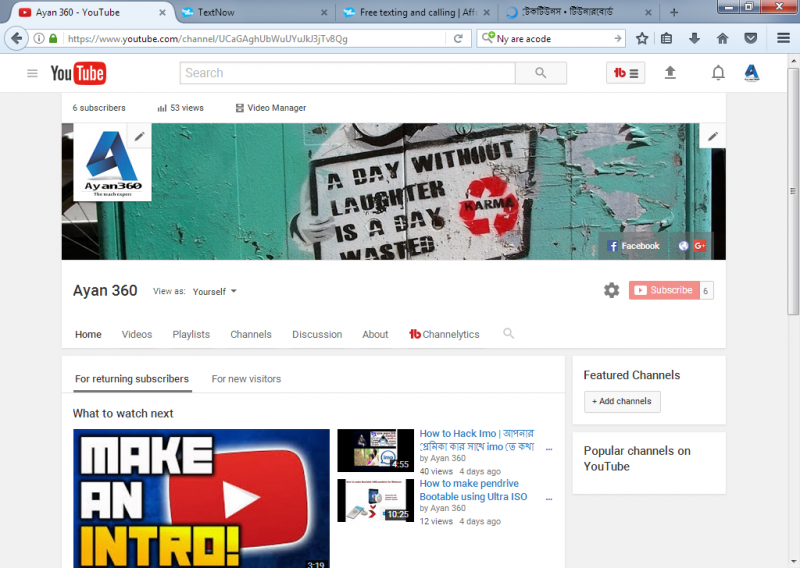Edit the channel icon with pencil
This screenshot has width=800, height=568.
pos(139,136)
